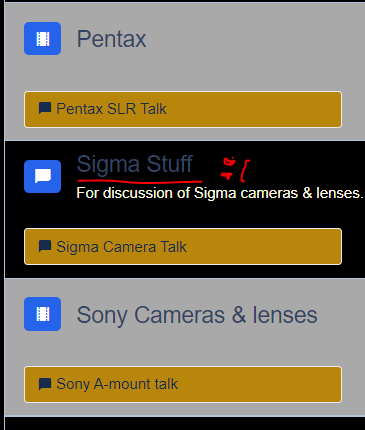Click chat icon inside Sigma Camera Talk
The image size is (365, 430).
tap(45, 246)
